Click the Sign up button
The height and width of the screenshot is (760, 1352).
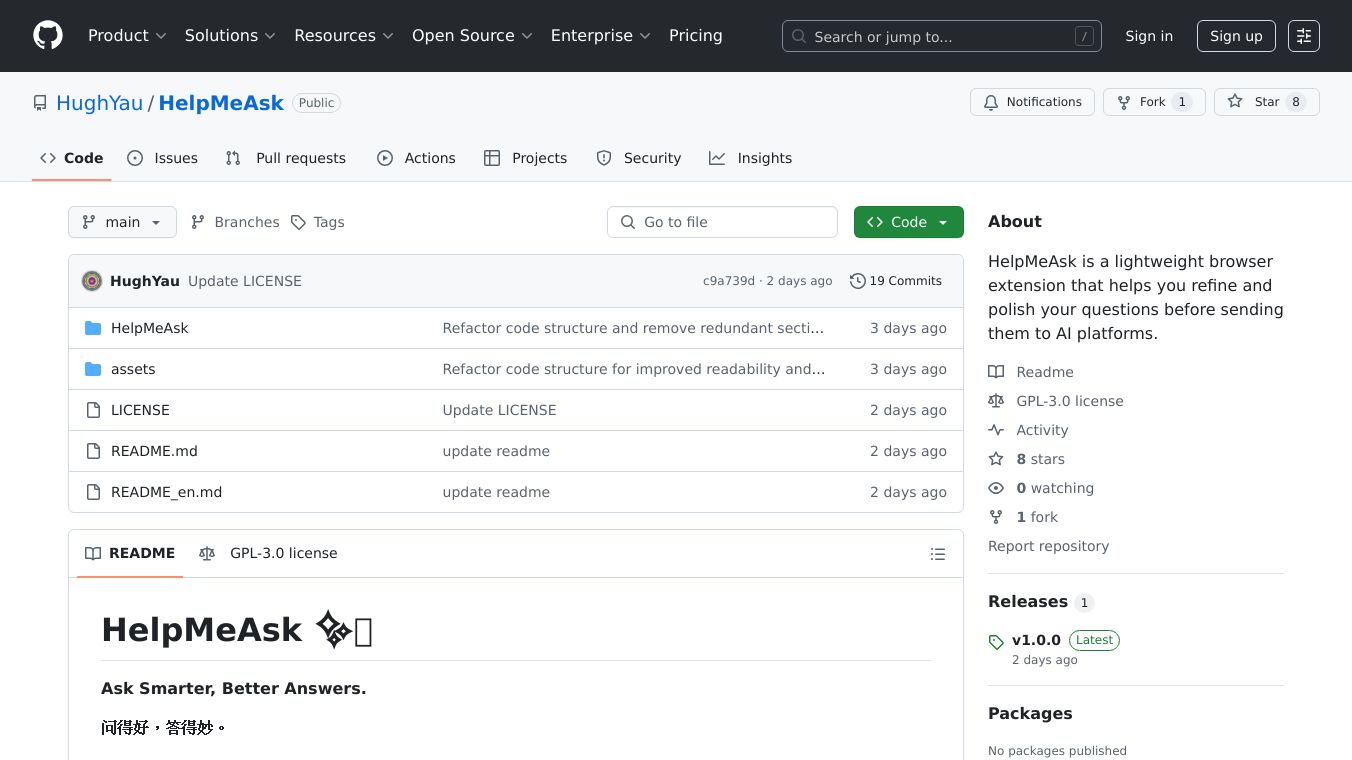tap(1235, 36)
